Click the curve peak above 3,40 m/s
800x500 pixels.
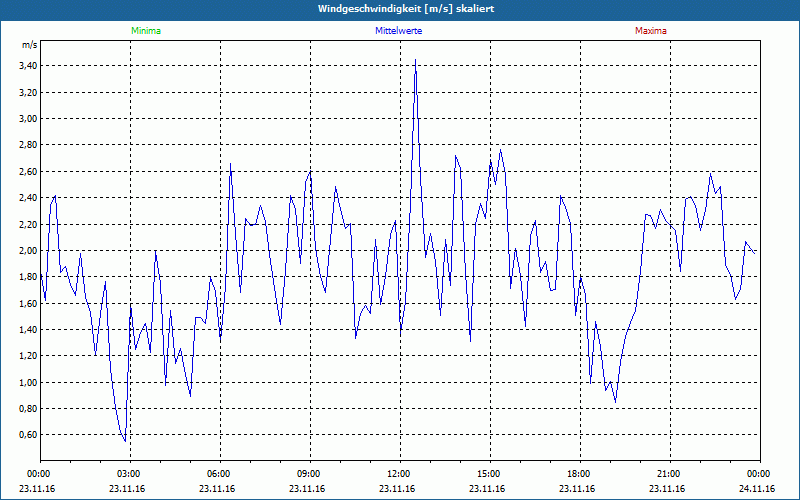[x=415, y=60]
